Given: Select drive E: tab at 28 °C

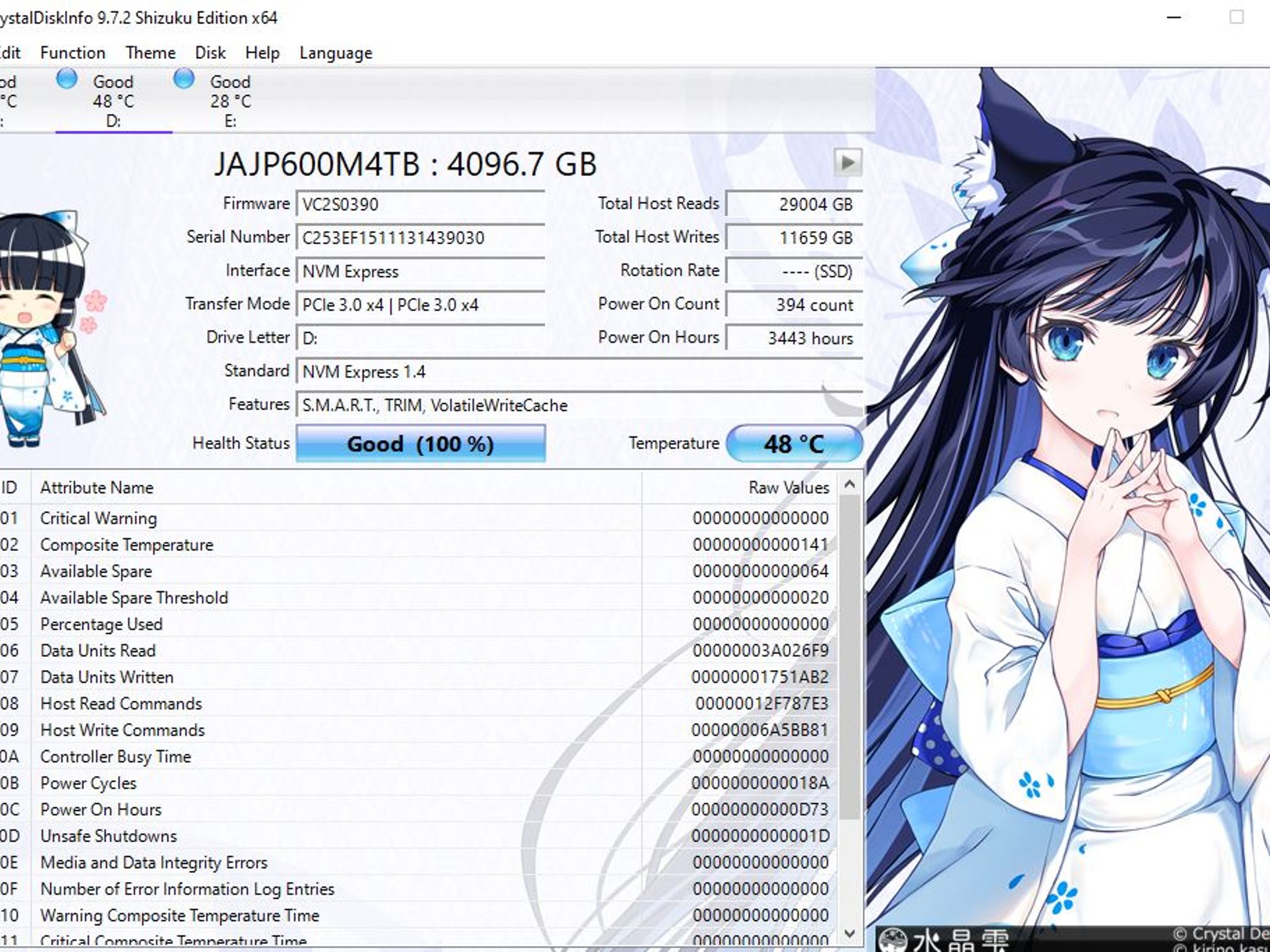Looking at the screenshot, I should pos(230,100).
